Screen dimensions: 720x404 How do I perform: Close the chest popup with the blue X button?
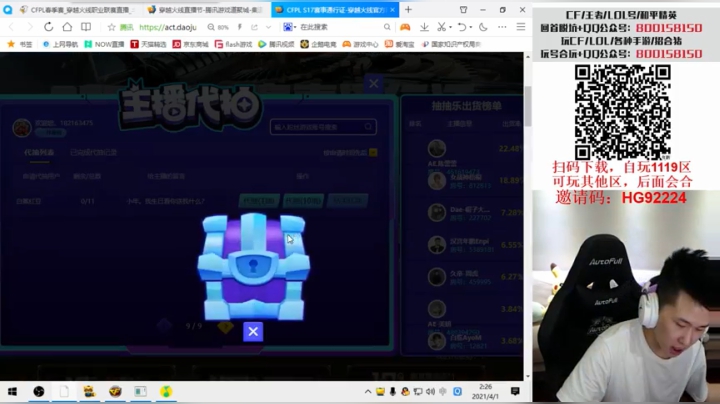point(253,331)
